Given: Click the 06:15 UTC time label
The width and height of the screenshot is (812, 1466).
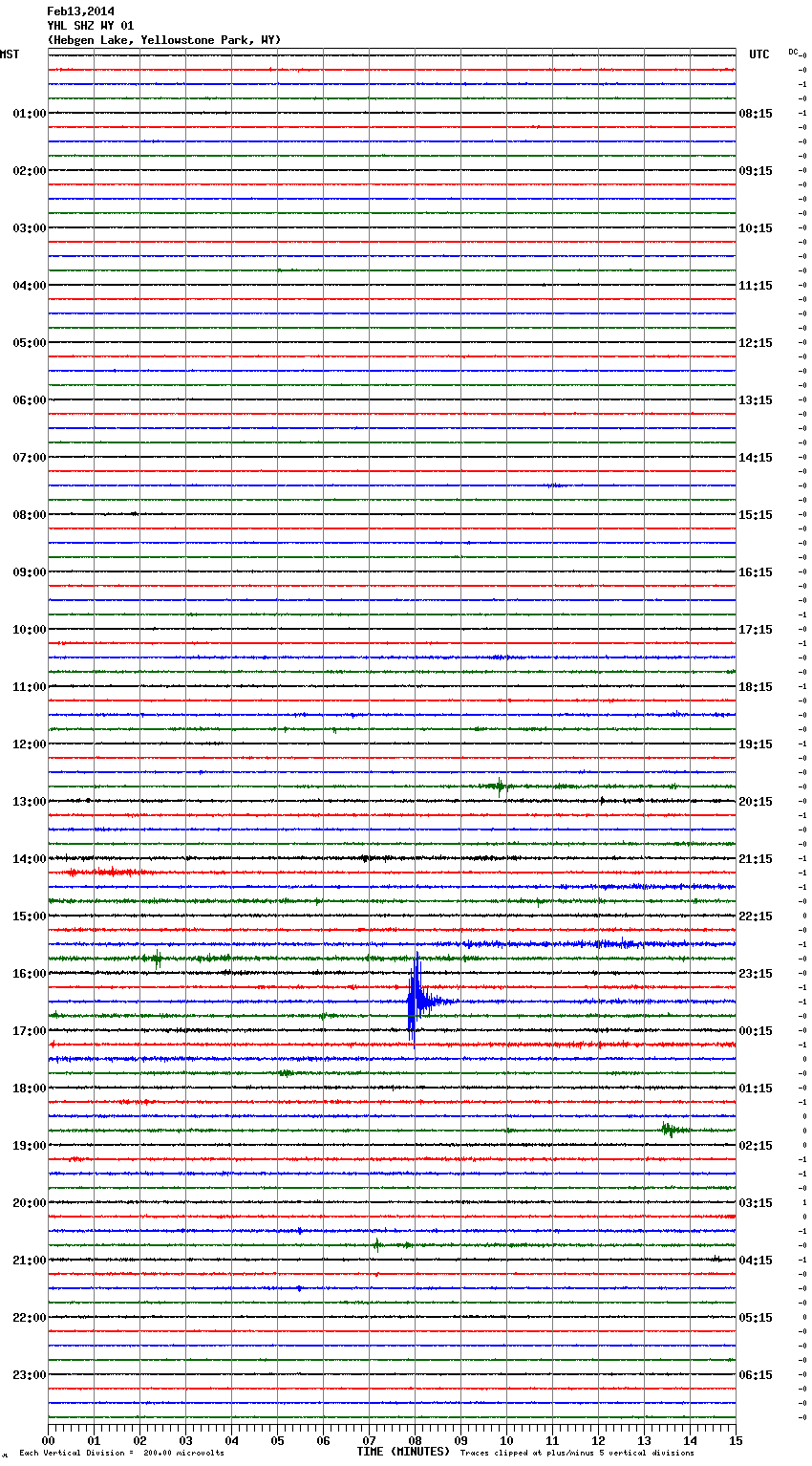Looking at the screenshot, I should pyautogui.click(x=756, y=1375).
